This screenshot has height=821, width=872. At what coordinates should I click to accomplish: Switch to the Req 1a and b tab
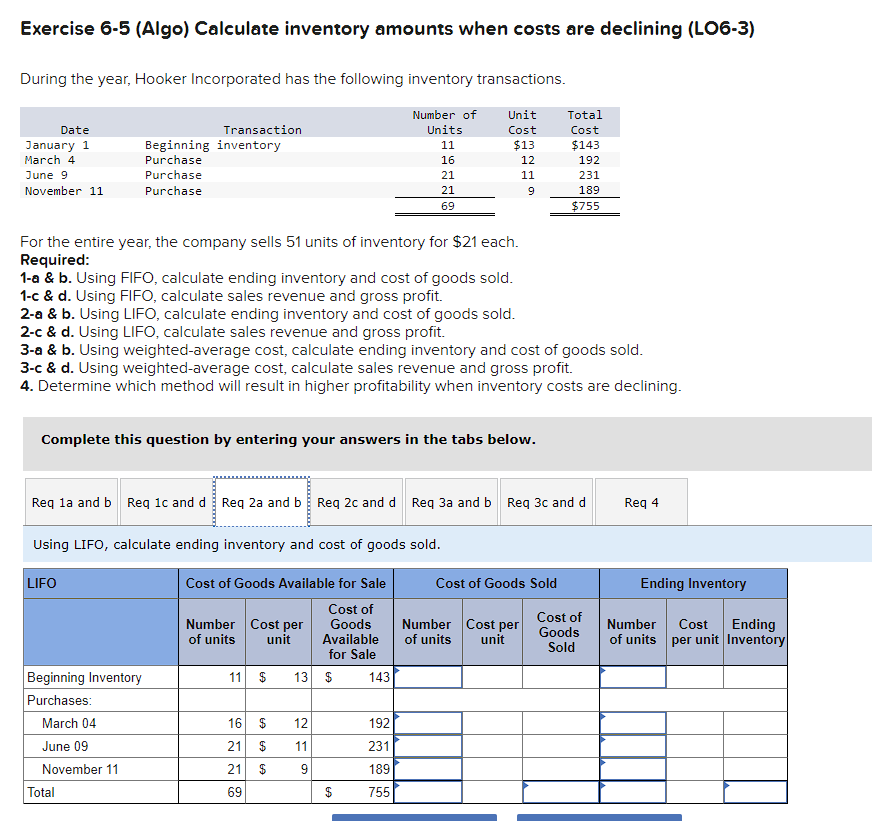click(x=70, y=502)
